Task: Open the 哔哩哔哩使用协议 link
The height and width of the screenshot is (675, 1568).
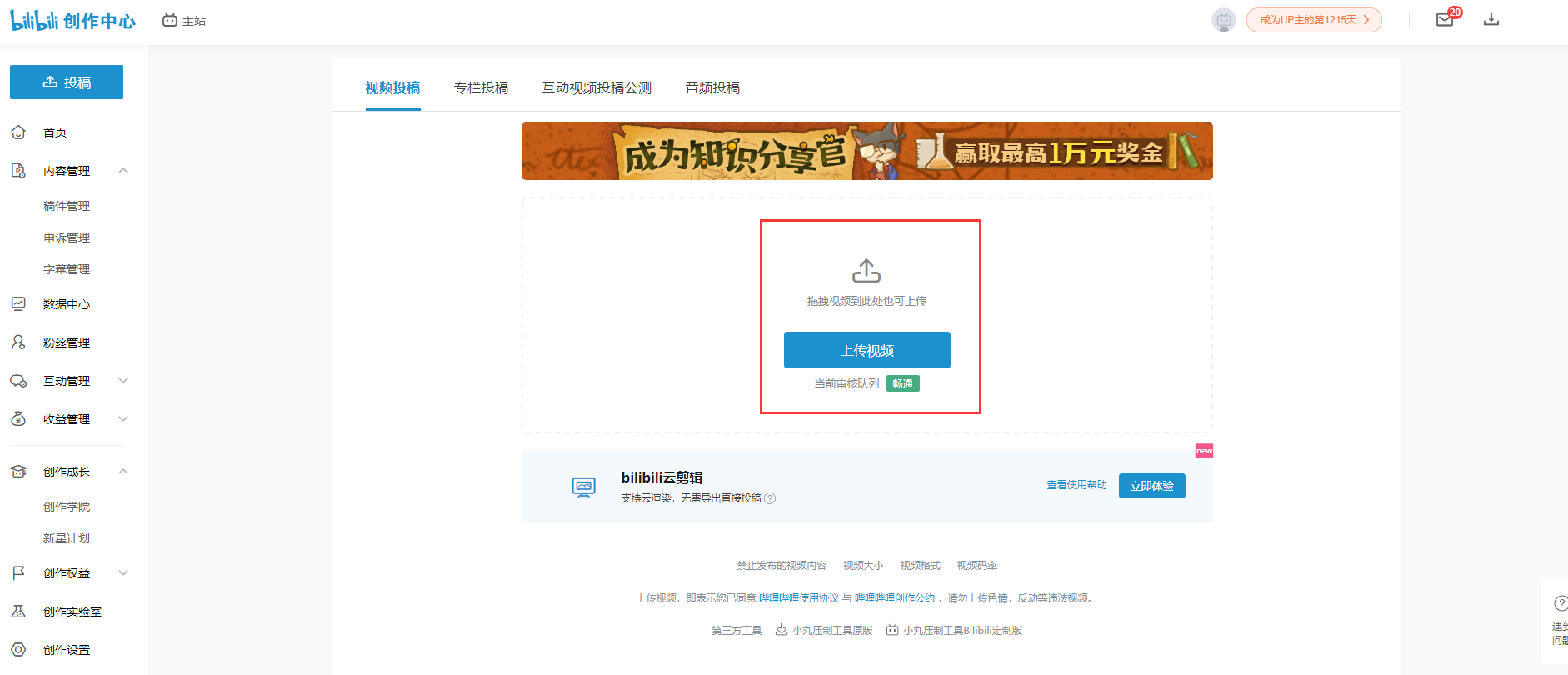Action: point(798,598)
